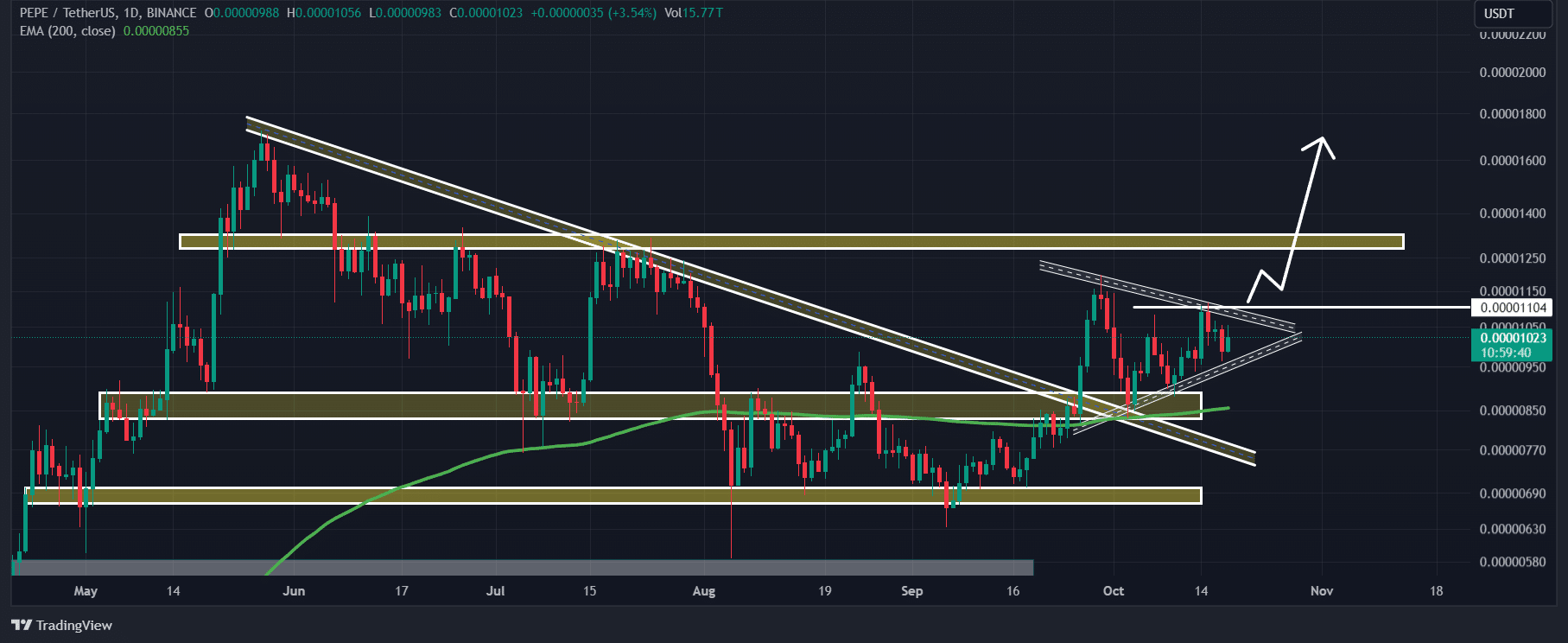Click the 0.00000580 price axis label
The width and height of the screenshot is (1568, 643).
click(1513, 562)
